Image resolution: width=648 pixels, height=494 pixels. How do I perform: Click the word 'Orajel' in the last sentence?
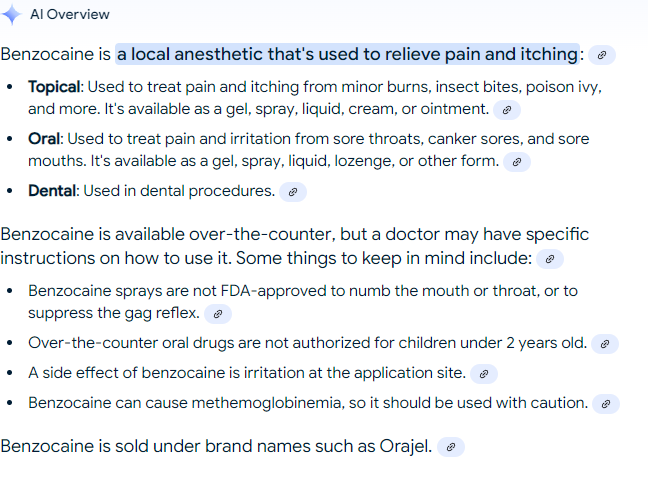click(403, 446)
